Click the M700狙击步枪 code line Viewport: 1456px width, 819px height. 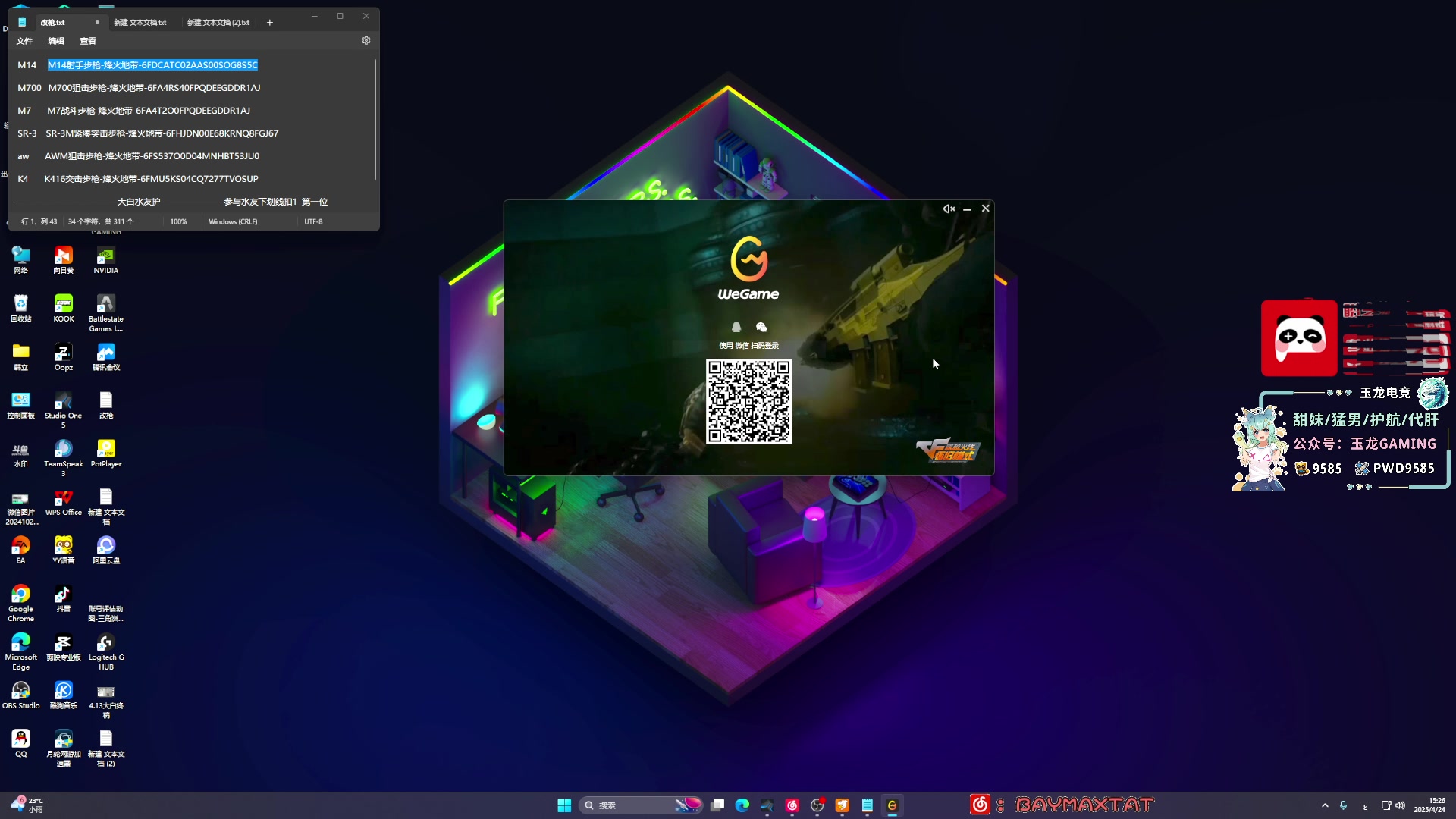point(154,88)
